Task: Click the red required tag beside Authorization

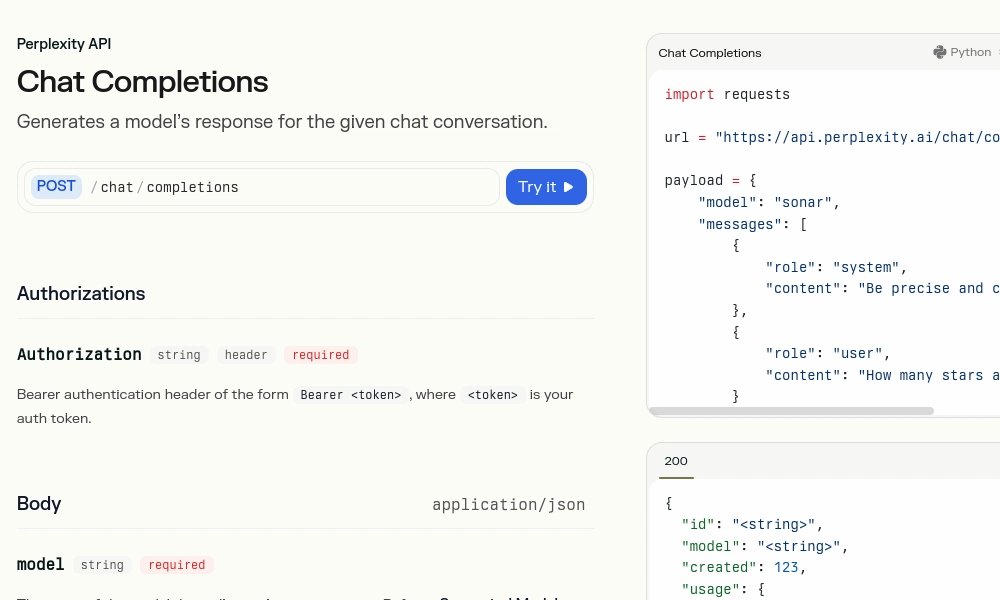Action: click(321, 355)
